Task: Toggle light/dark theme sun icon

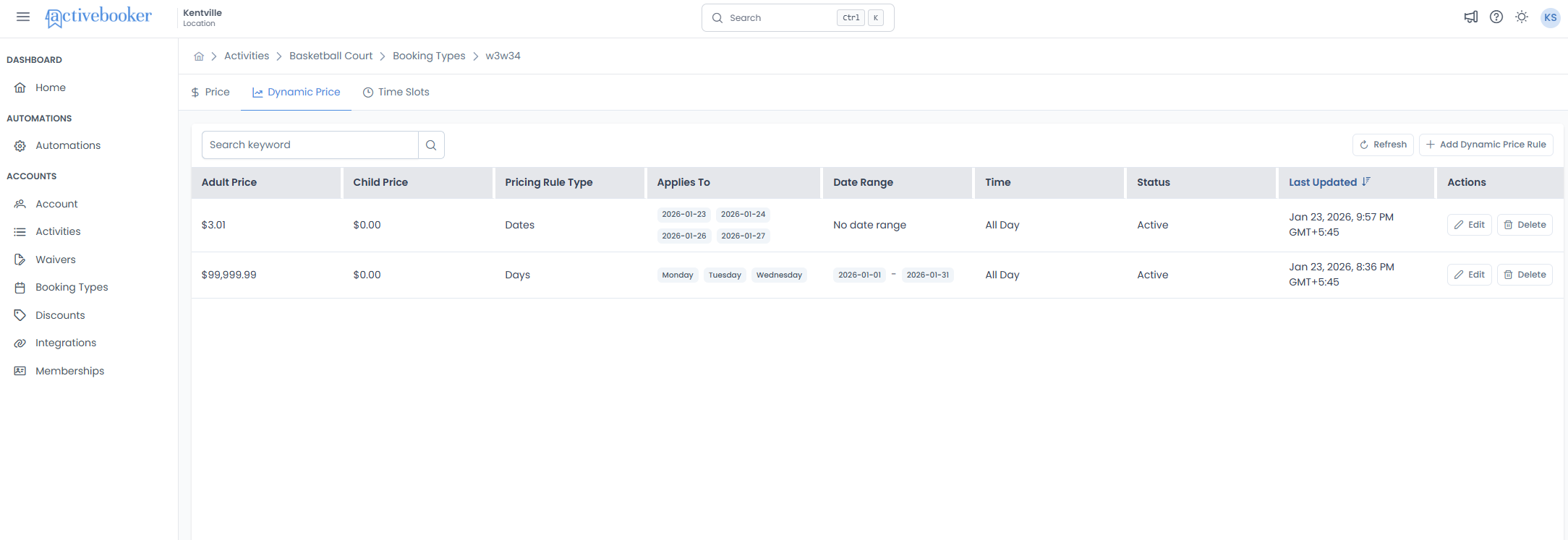Action: 1522,17
